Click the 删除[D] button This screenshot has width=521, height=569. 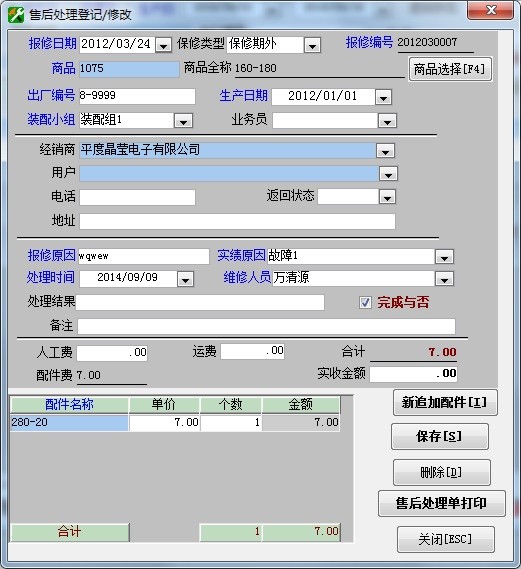pyautogui.click(x=442, y=472)
